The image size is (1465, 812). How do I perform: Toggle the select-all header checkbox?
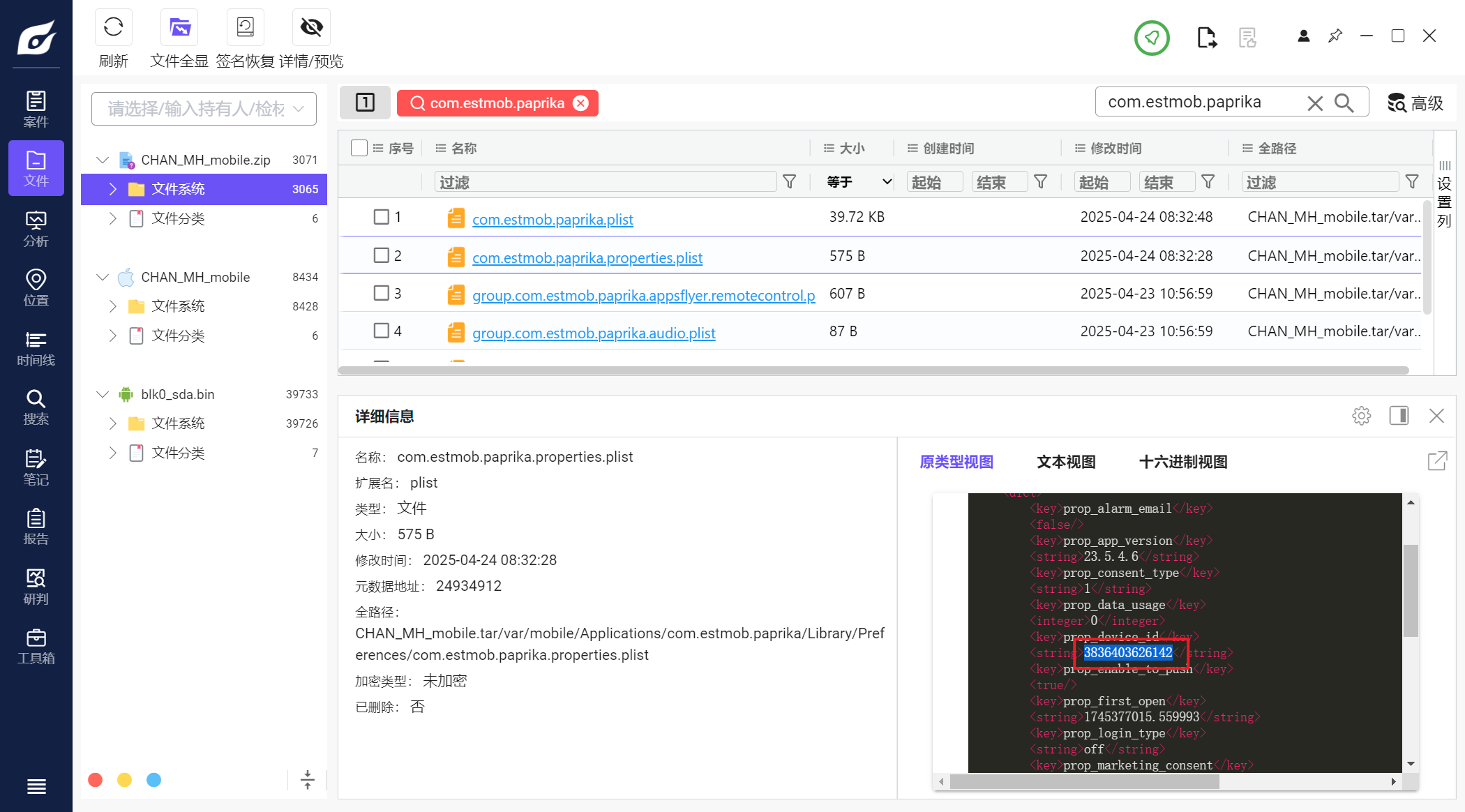pyautogui.click(x=359, y=148)
